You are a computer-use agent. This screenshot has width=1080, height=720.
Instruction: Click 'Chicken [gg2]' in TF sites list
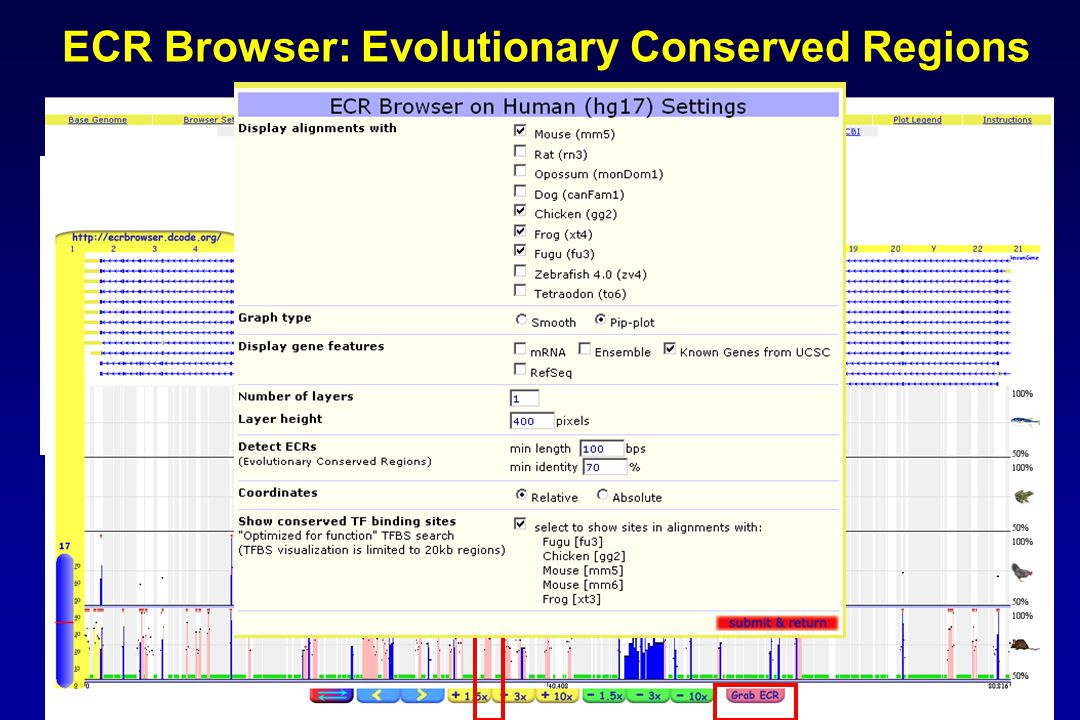(x=583, y=556)
